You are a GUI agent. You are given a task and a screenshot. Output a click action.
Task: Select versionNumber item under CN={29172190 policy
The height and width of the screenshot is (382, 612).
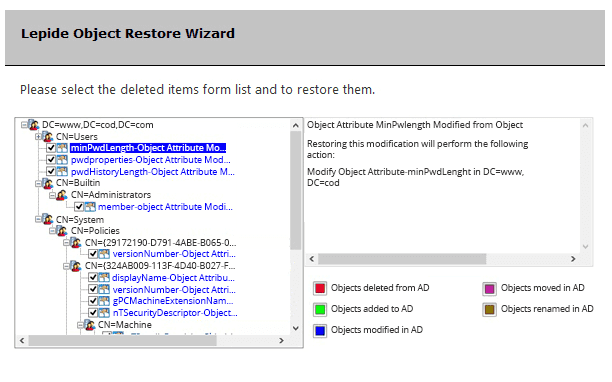(x=174, y=254)
